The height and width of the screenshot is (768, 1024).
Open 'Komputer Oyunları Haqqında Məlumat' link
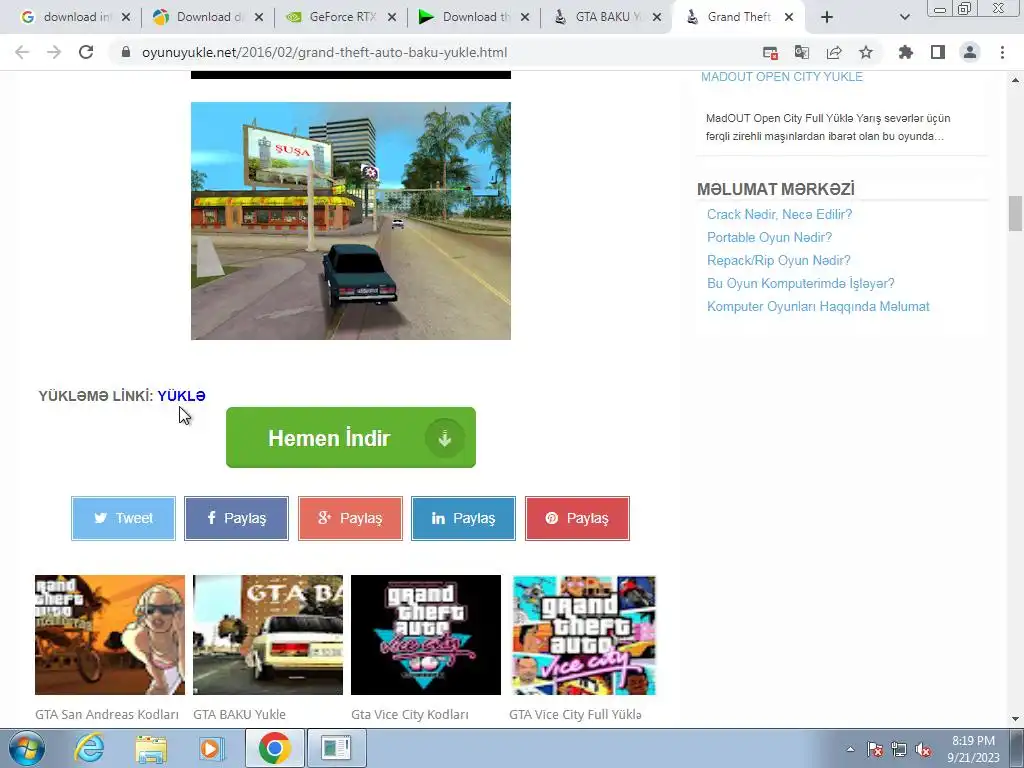[x=818, y=306]
